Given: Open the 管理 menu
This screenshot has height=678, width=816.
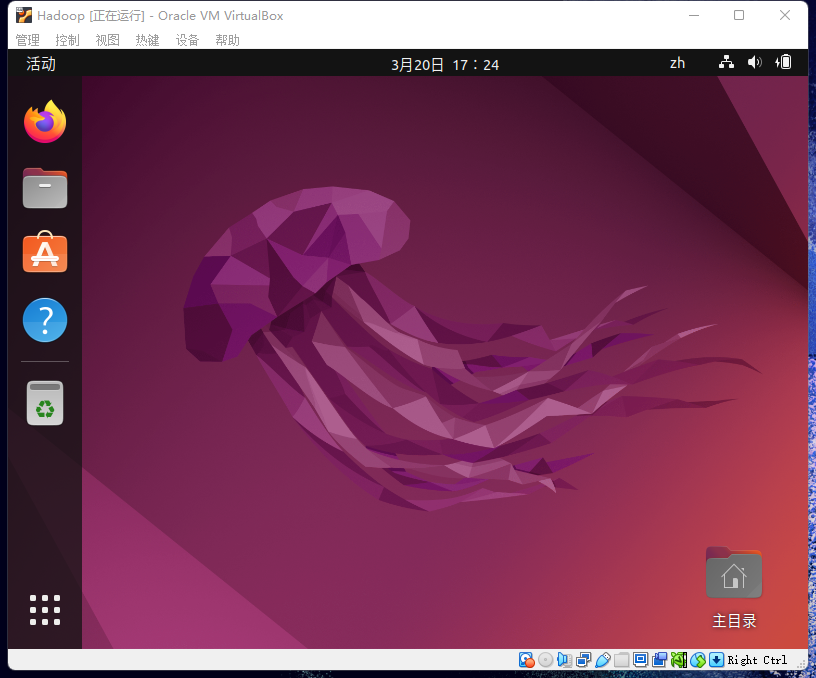Looking at the screenshot, I should [28, 40].
